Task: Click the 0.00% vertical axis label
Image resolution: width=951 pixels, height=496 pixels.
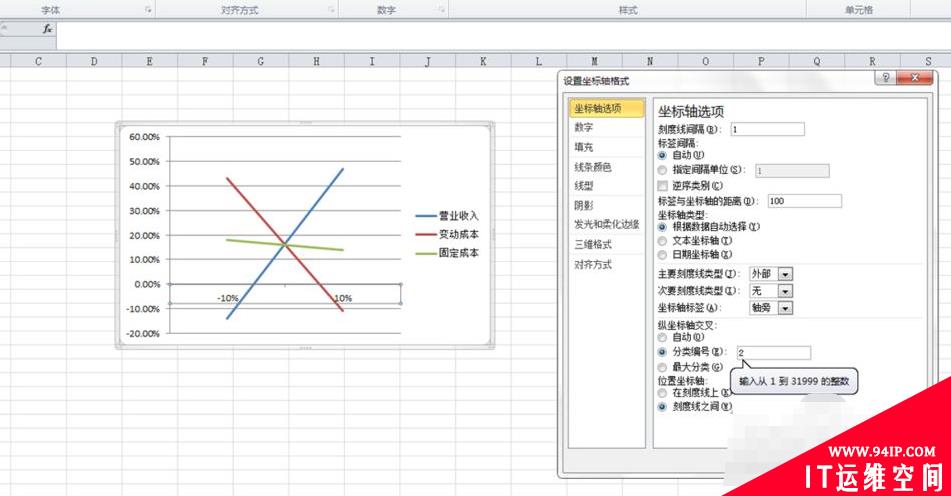Action: [147, 284]
